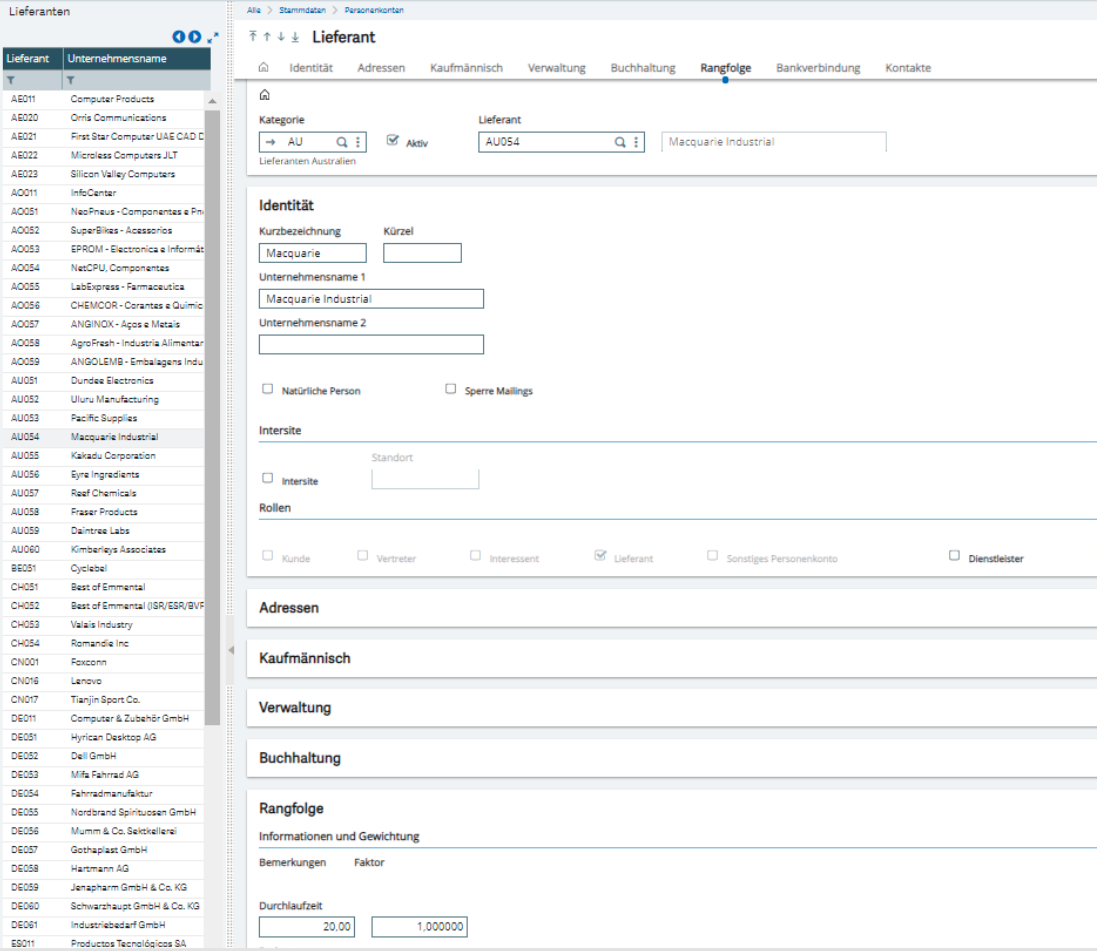Expand the Buchhaltung section
Viewport: 1097px width, 951px height.
[299, 758]
